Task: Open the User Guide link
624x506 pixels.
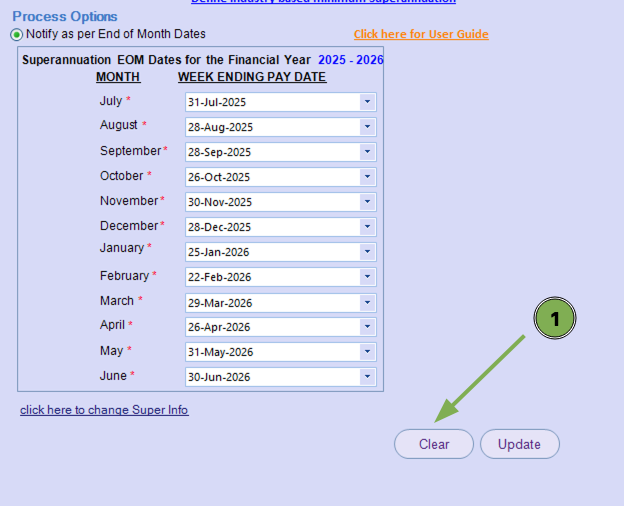Action: 421,34
